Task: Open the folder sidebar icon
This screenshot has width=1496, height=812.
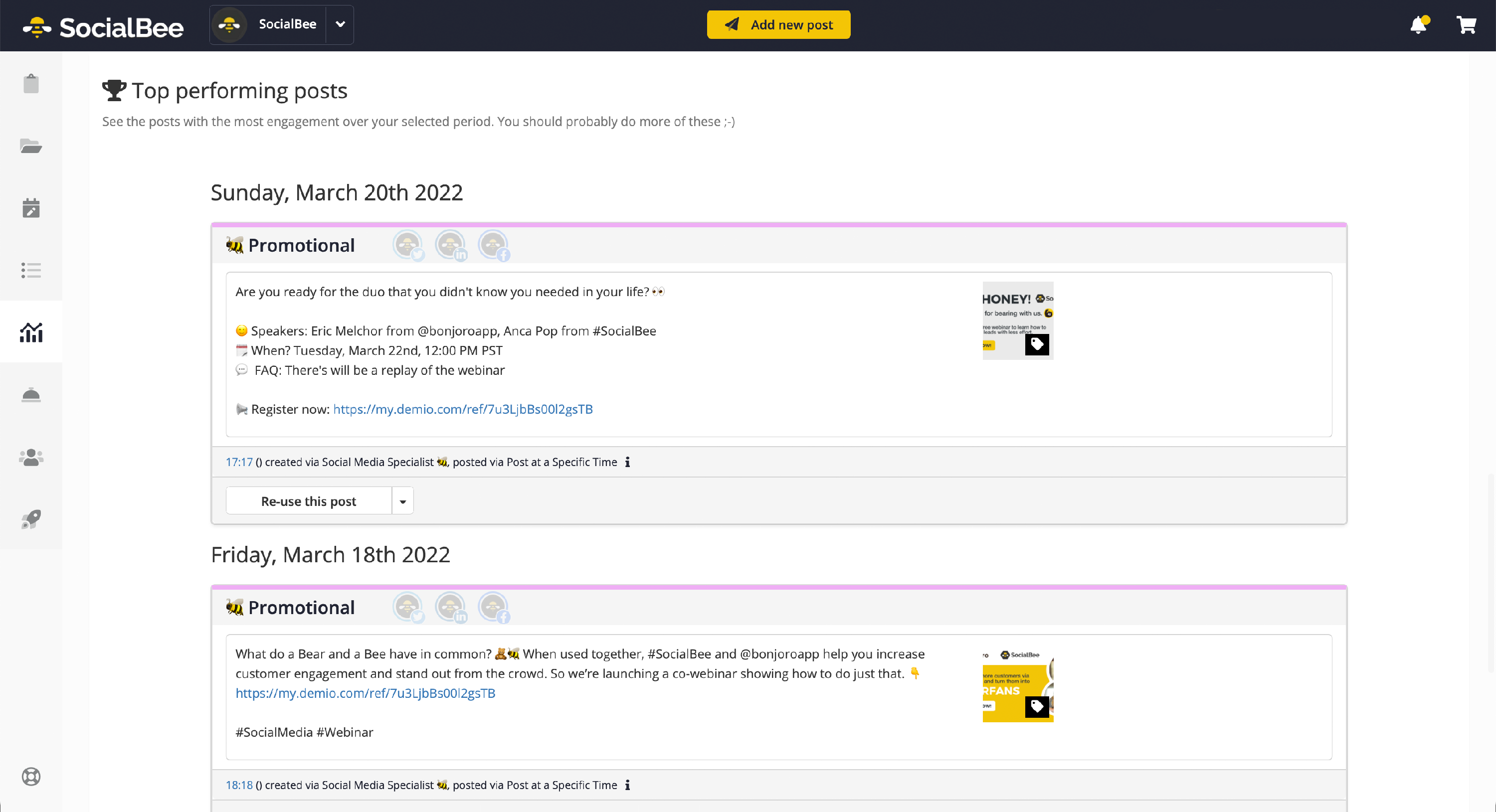Action: coord(31,146)
